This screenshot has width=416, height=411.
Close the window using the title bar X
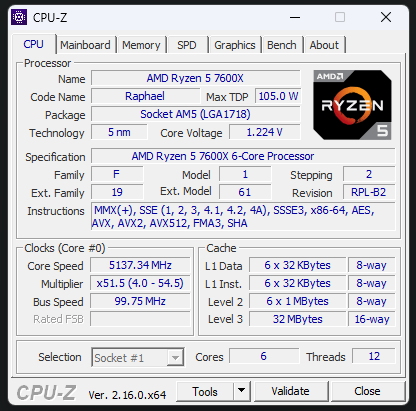(x=386, y=17)
